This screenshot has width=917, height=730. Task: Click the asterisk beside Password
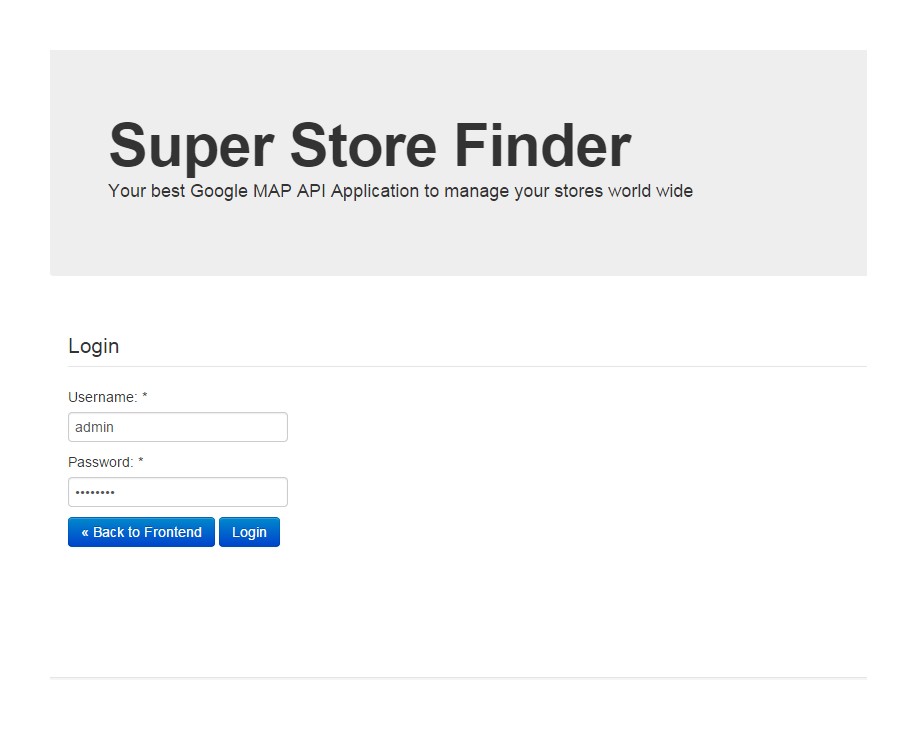pos(141,462)
